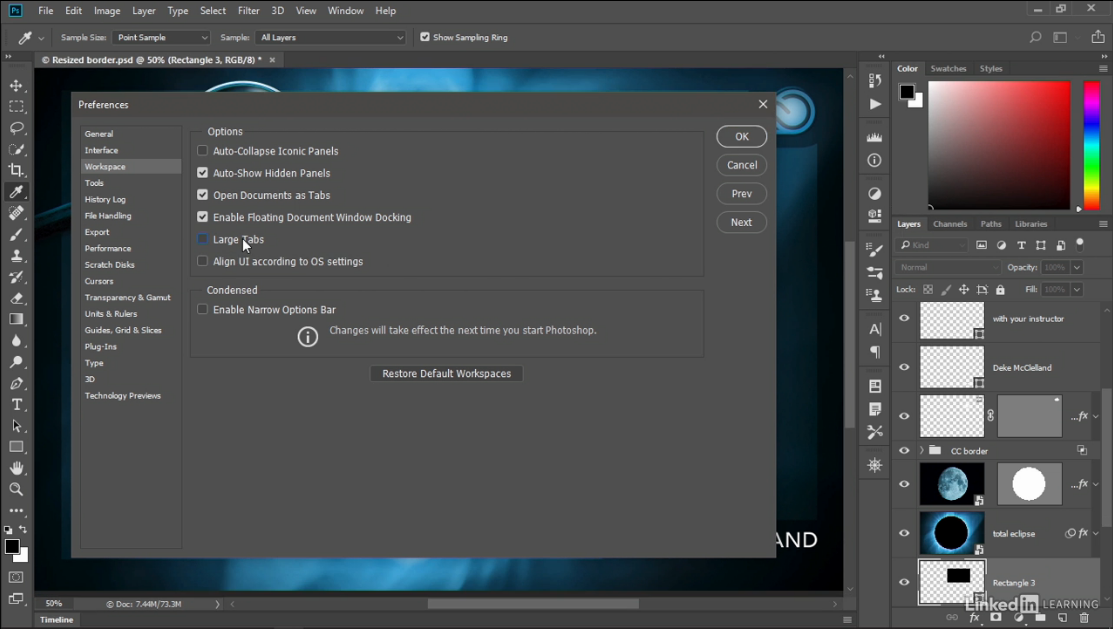Select the Eyedropper tool in the toolbox

click(x=16, y=192)
